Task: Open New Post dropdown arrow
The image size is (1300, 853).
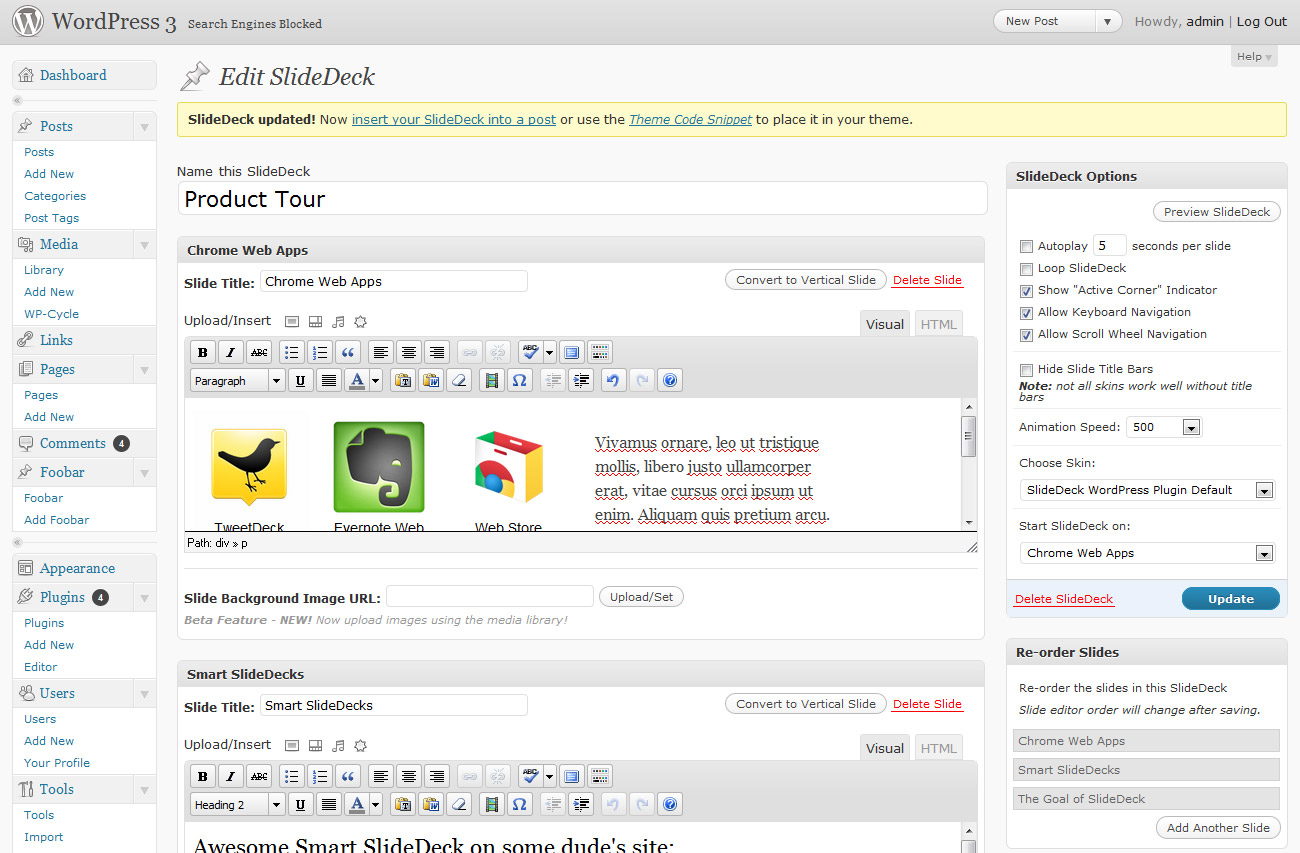Action: tap(1108, 21)
